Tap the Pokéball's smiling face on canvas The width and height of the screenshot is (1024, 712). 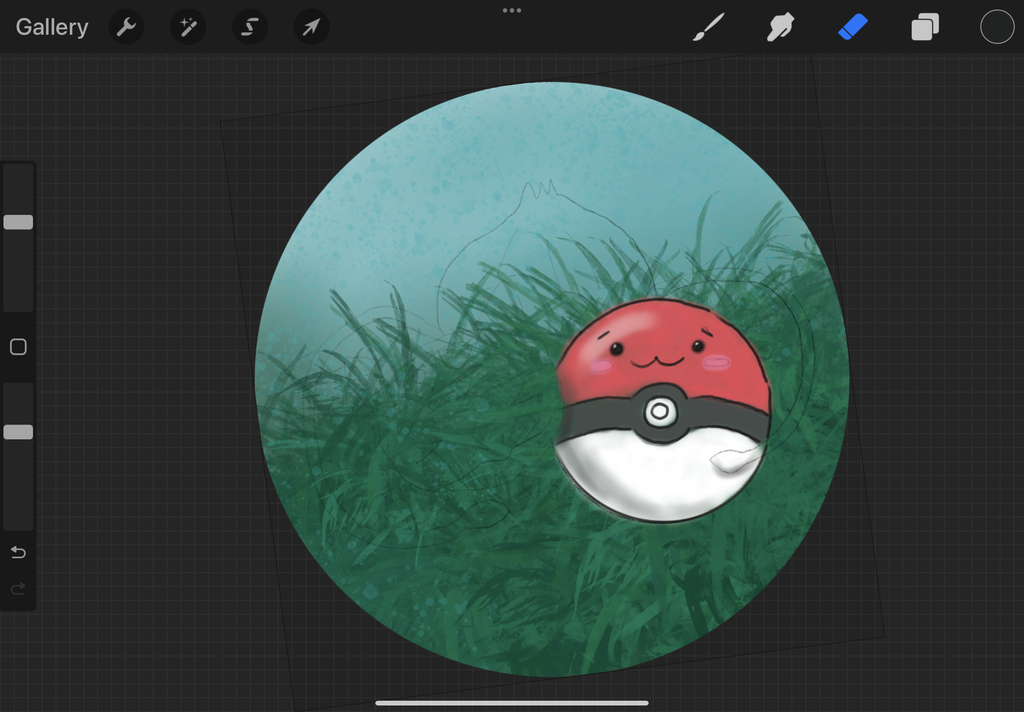click(657, 353)
